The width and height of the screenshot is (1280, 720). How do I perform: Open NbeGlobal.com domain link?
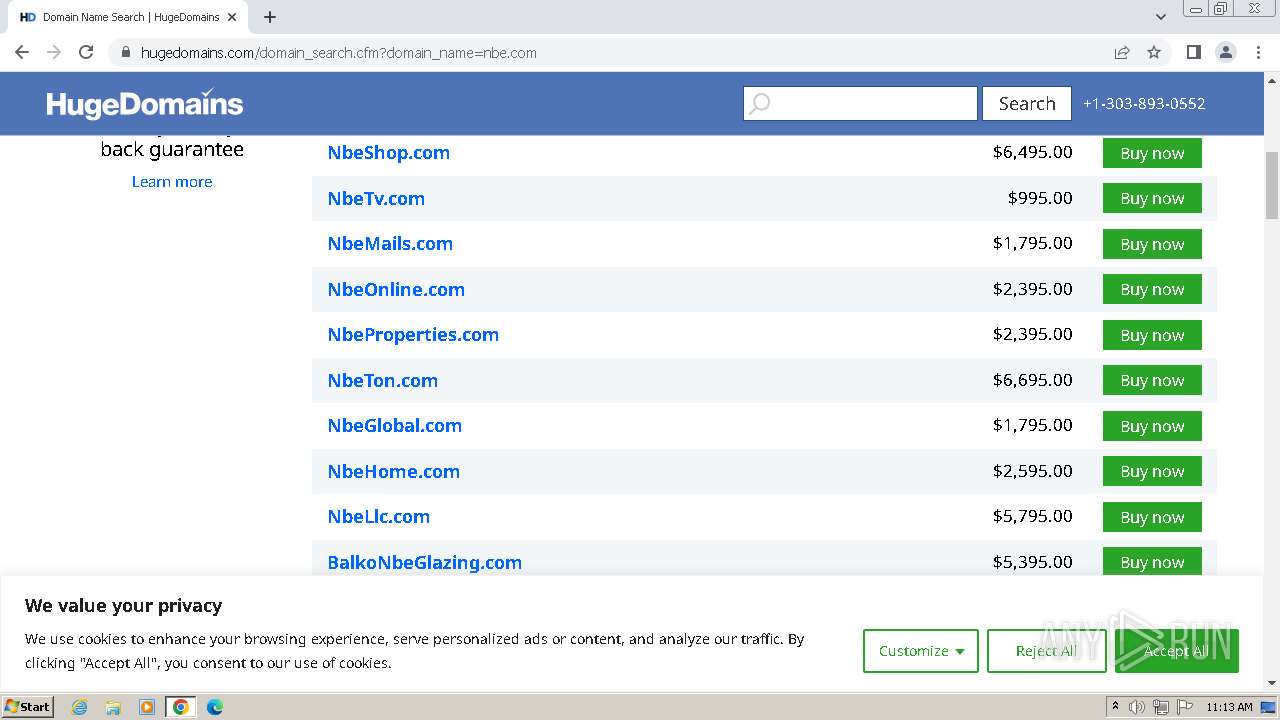[x=395, y=426]
